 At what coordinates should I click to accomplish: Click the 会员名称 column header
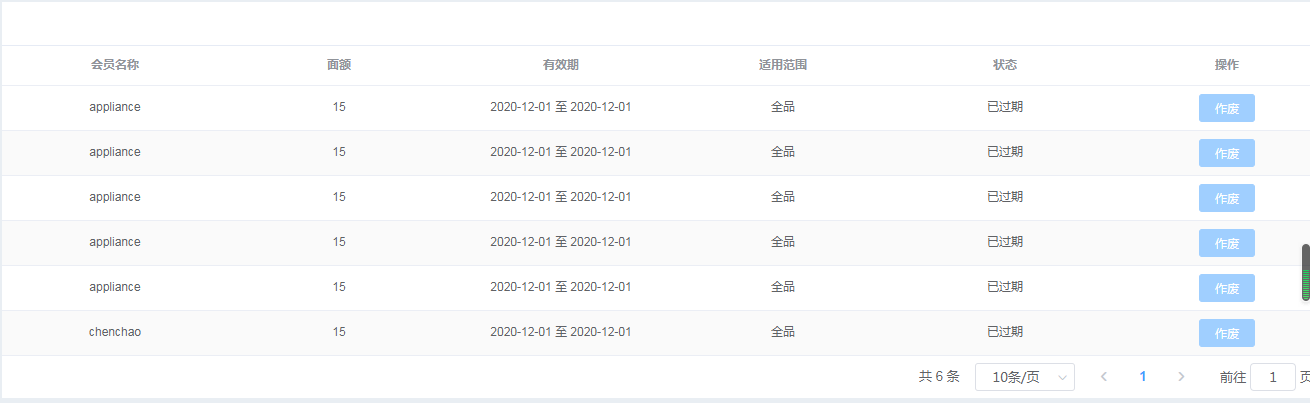115,65
